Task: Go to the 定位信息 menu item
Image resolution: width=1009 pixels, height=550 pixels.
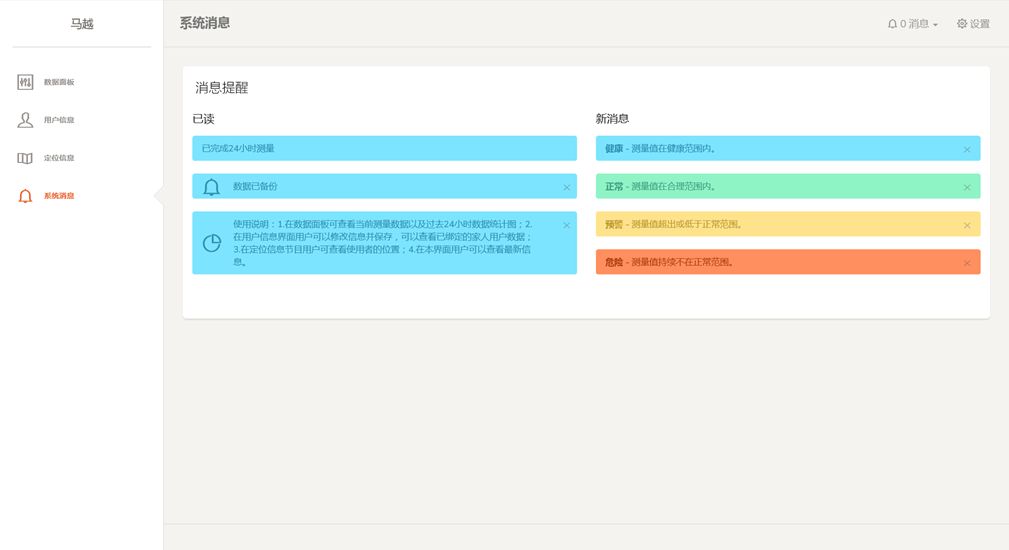Action: [x=59, y=158]
